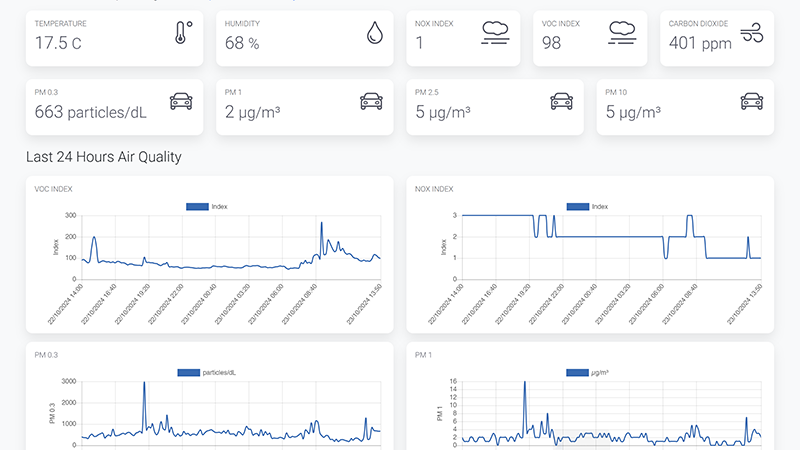The width and height of the screenshot is (800, 450).
Task: Toggle the particles/dL legend swatch in PM 0.3 chart
Action: pyautogui.click(x=188, y=372)
